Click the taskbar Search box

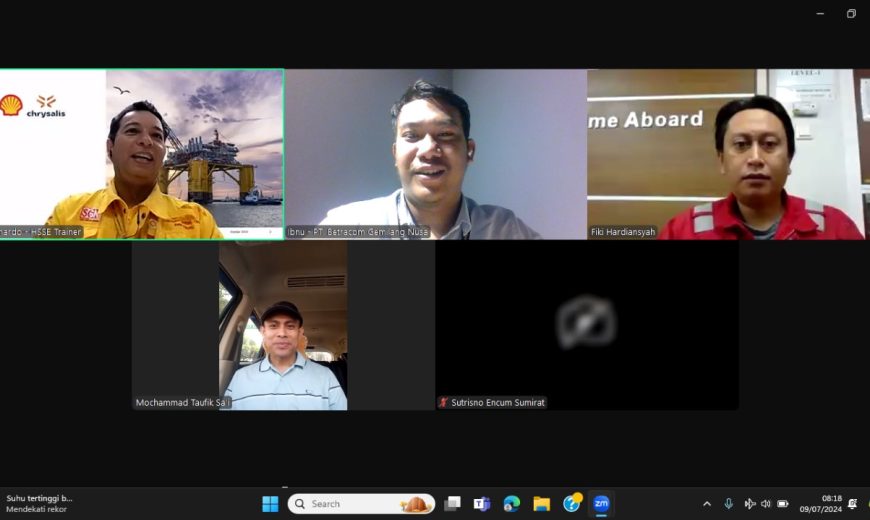click(x=361, y=504)
